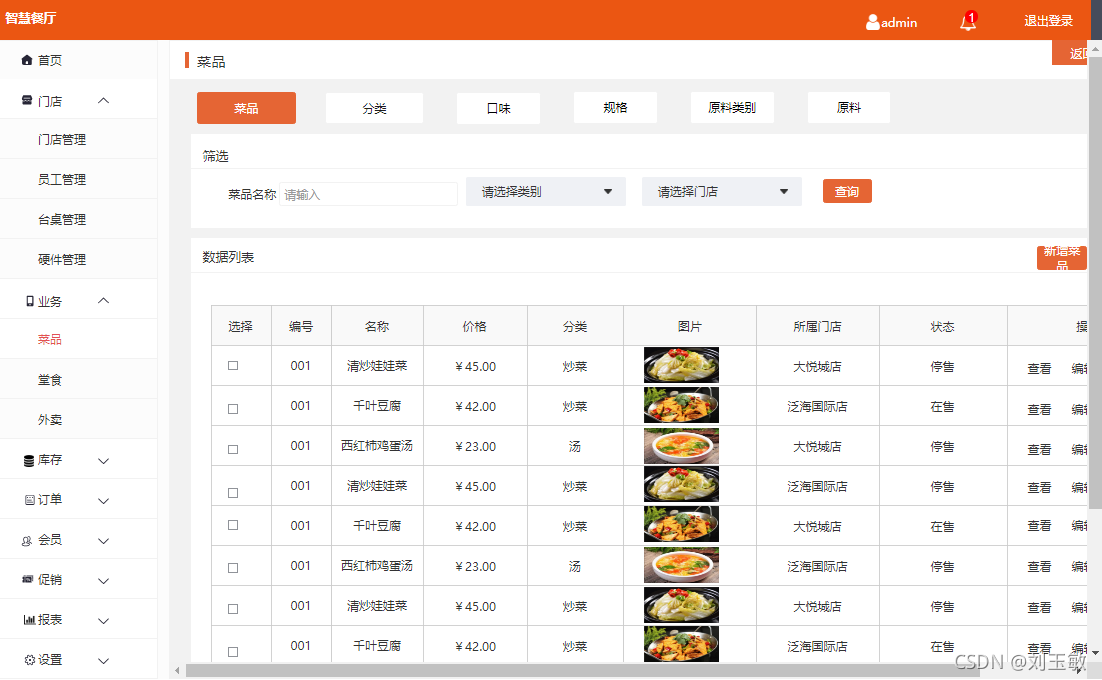
Task: Open 堂食 in the sidebar
Action: [x=50, y=380]
